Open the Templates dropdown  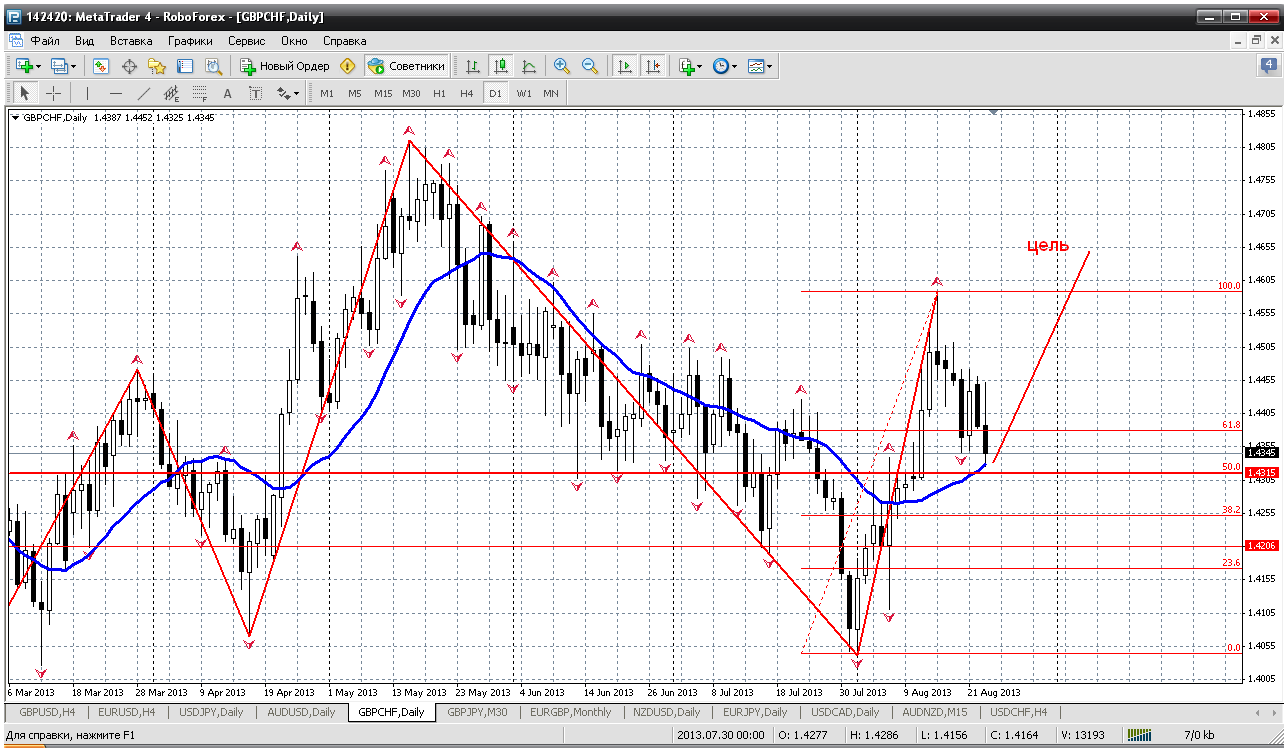[769, 66]
